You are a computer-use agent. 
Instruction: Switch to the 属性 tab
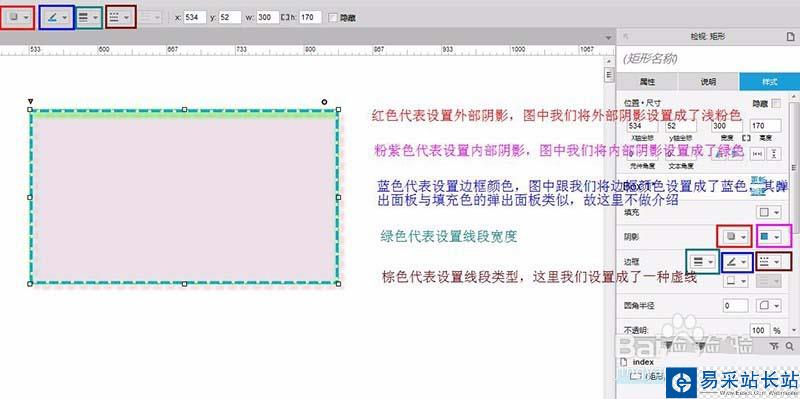(647, 82)
